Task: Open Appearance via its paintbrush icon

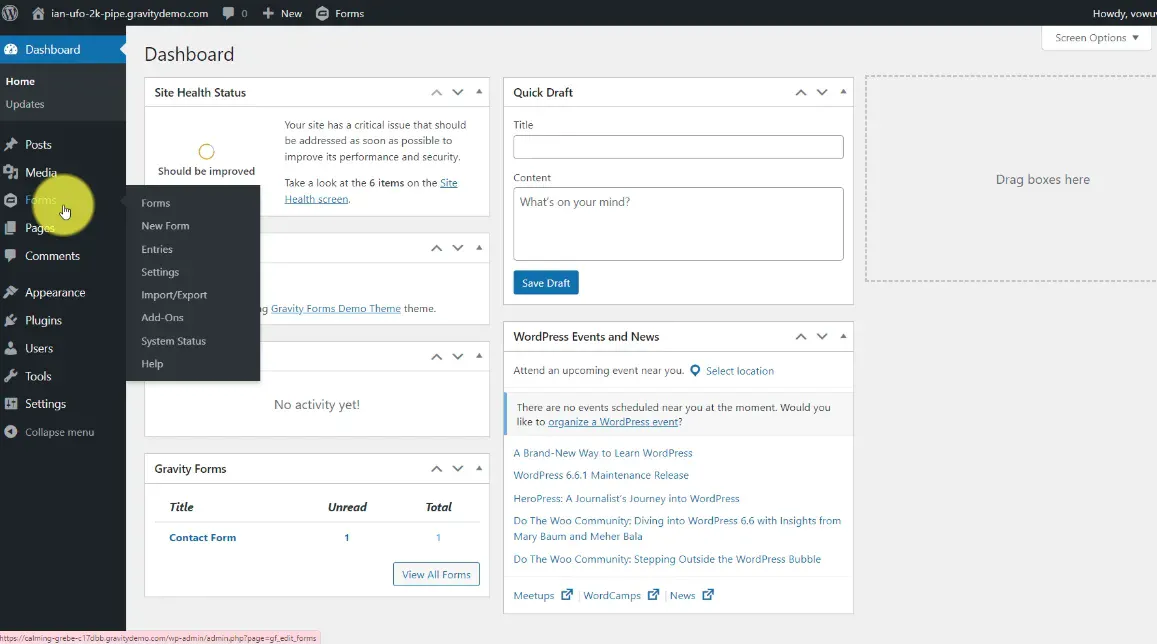Action: 11,293
